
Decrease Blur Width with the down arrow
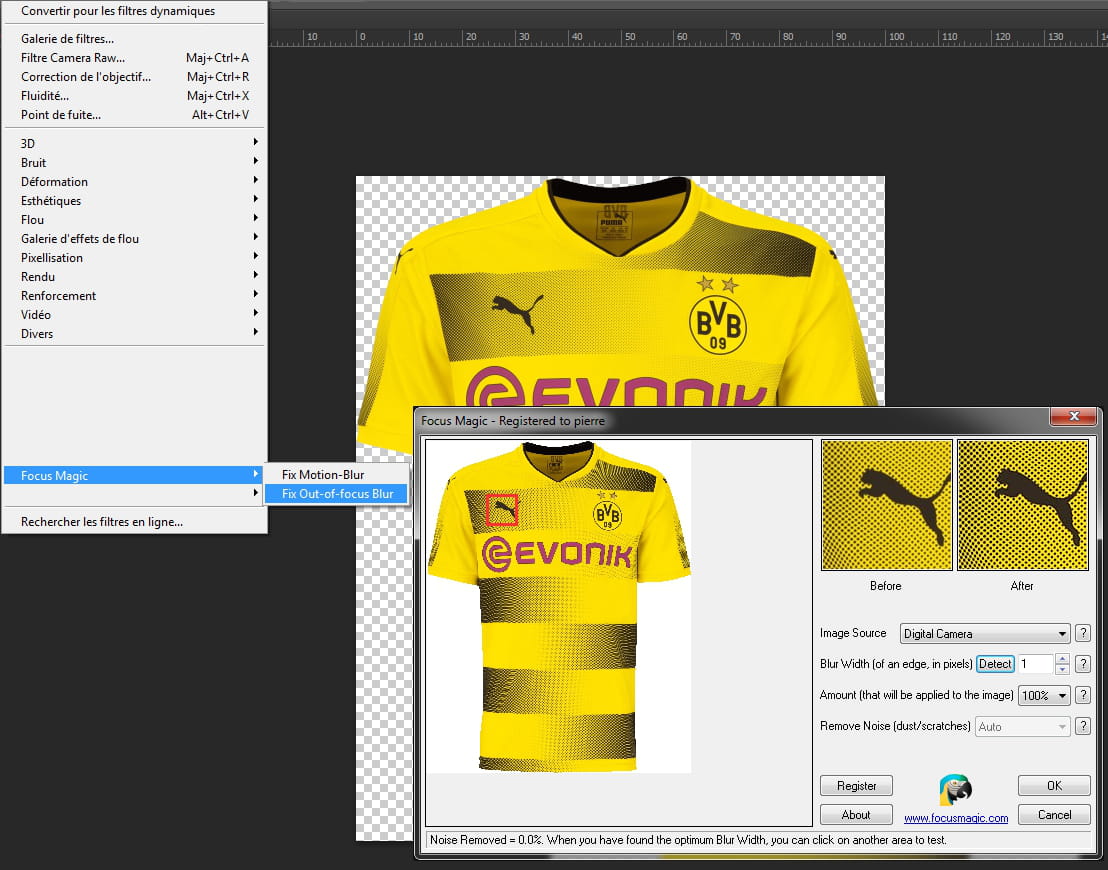pos(1062,669)
